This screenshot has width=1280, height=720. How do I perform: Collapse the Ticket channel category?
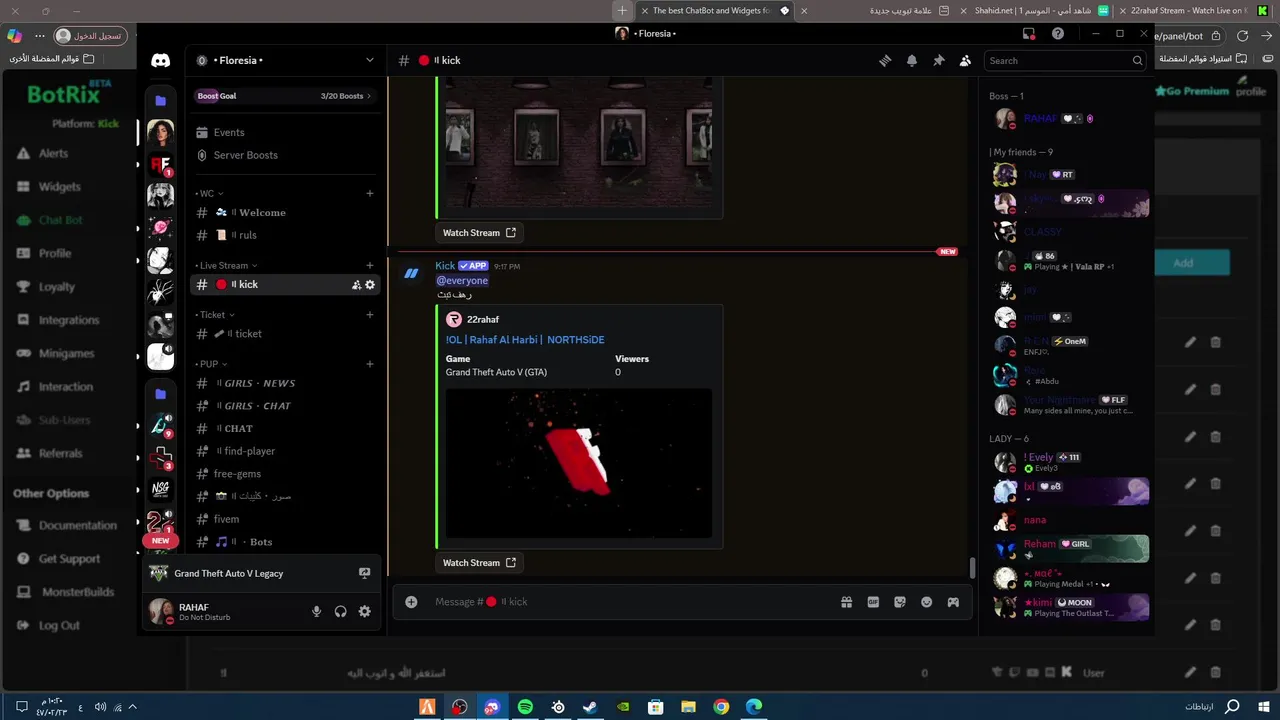(x=215, y=315)
